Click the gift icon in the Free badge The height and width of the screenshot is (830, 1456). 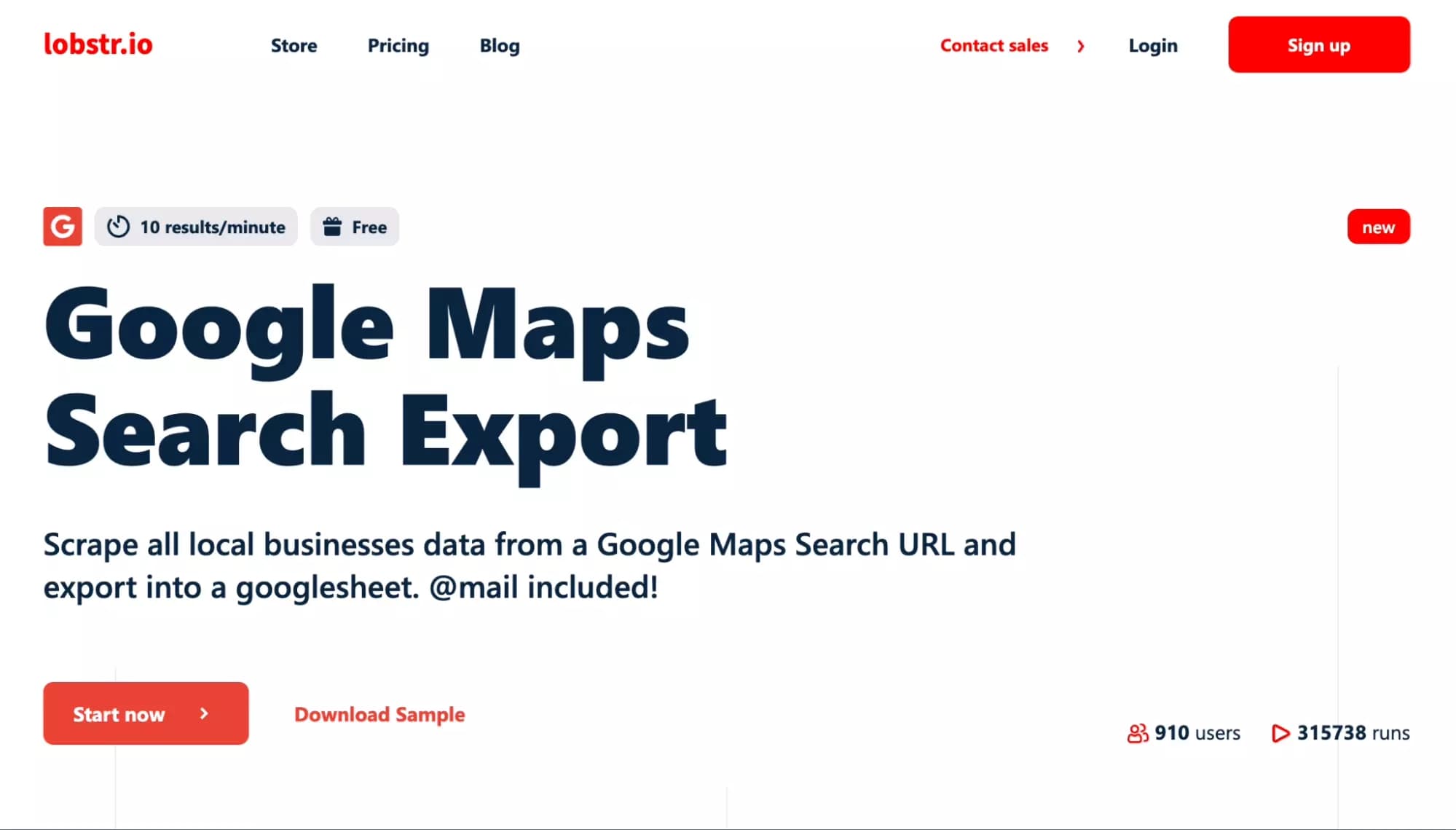click(332, 227)
